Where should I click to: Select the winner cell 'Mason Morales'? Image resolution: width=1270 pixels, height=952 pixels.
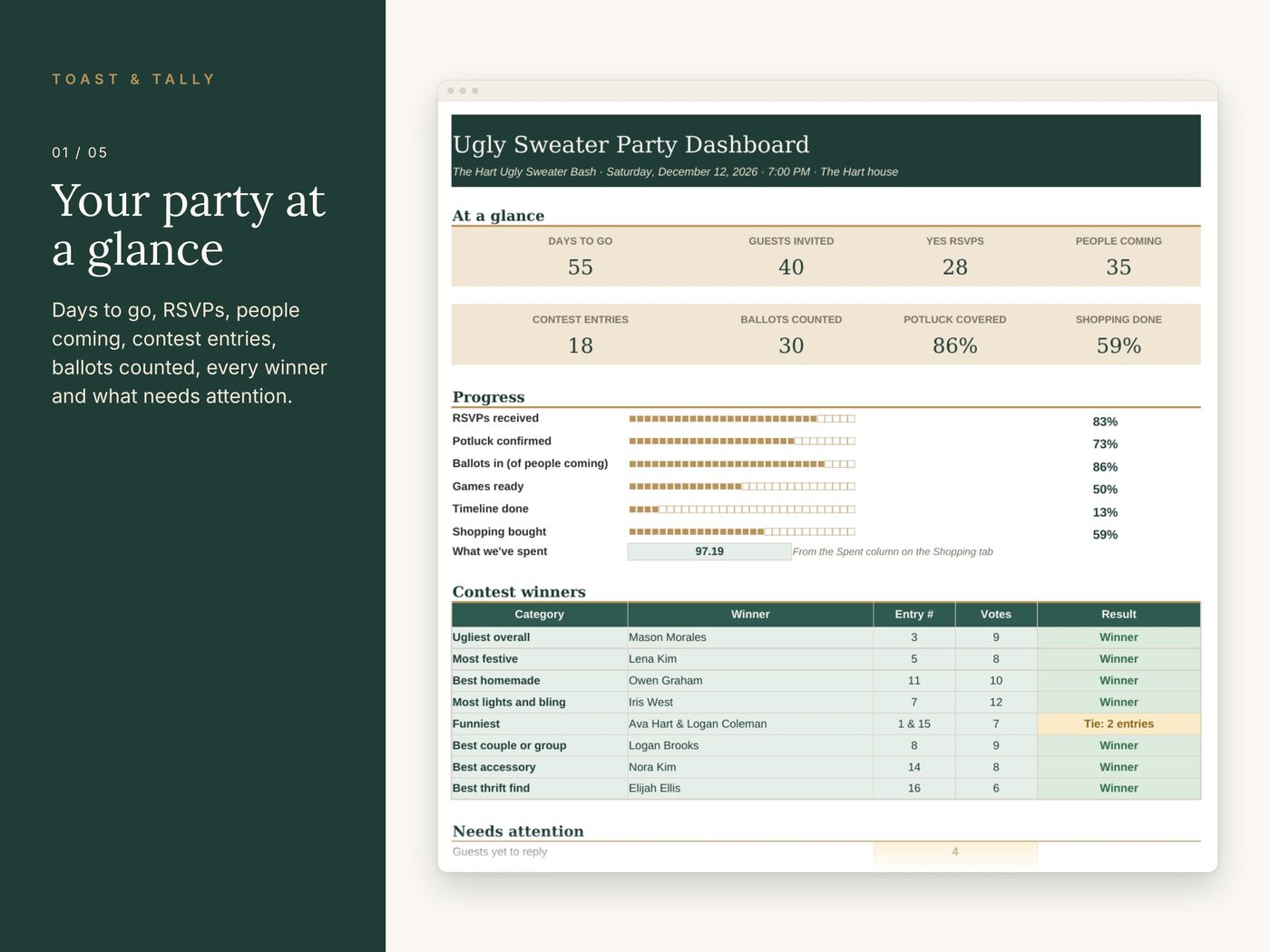tap(750, 637)
